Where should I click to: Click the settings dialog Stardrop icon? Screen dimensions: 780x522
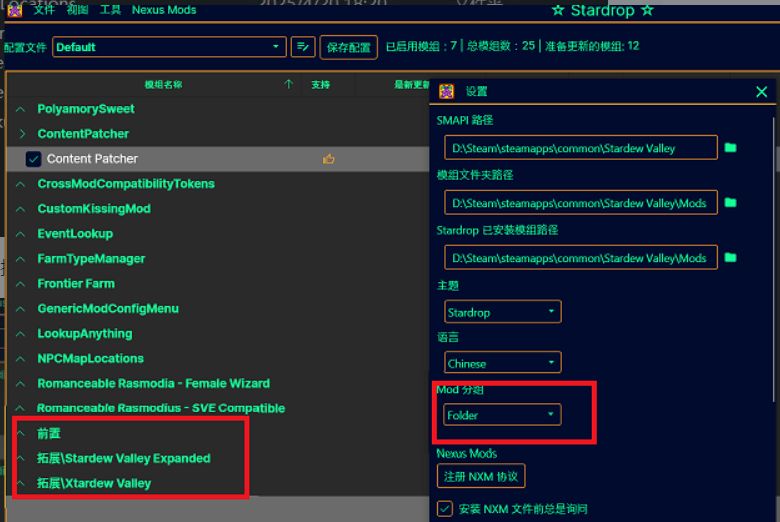(x=446, y=92)
